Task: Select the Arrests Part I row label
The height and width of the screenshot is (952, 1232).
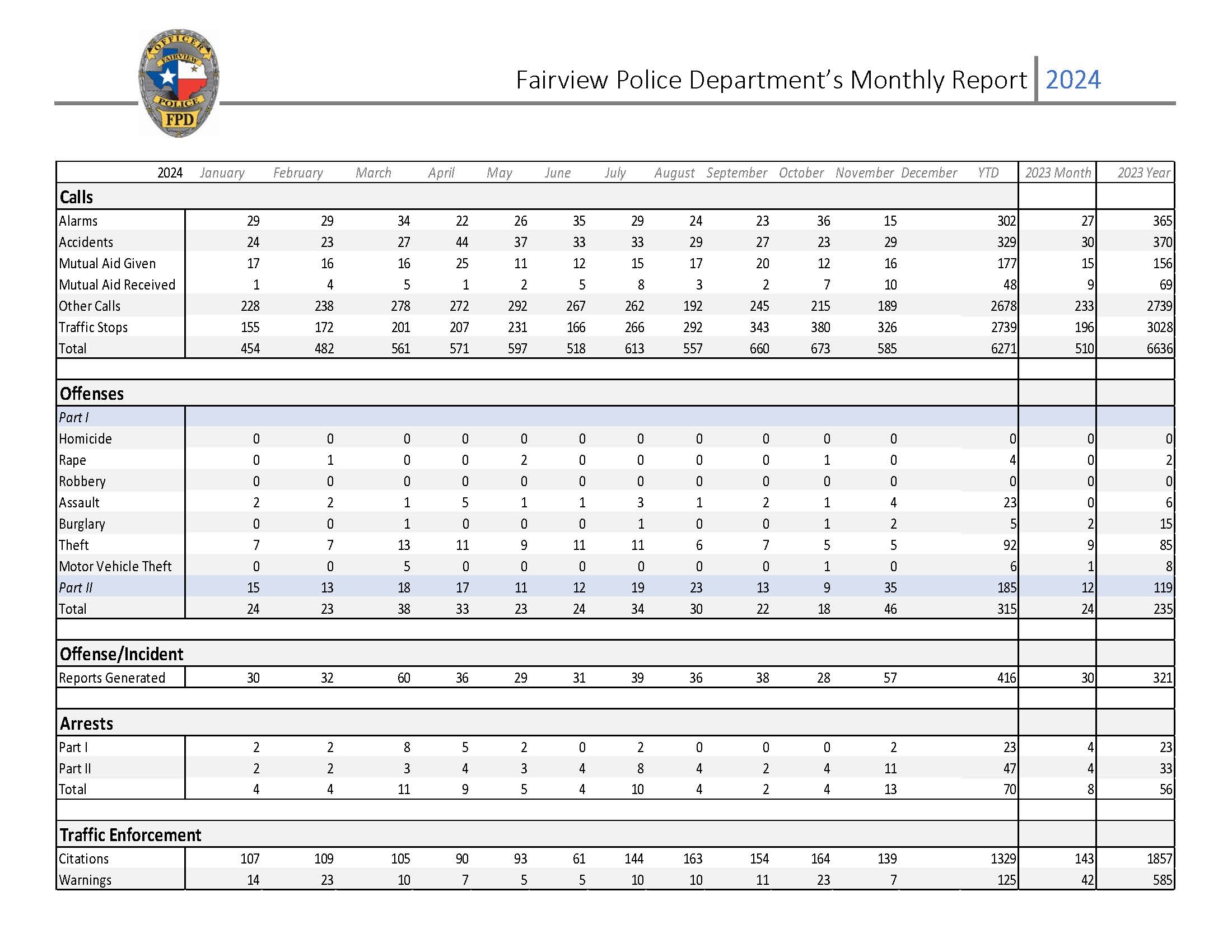Action: 73,747
